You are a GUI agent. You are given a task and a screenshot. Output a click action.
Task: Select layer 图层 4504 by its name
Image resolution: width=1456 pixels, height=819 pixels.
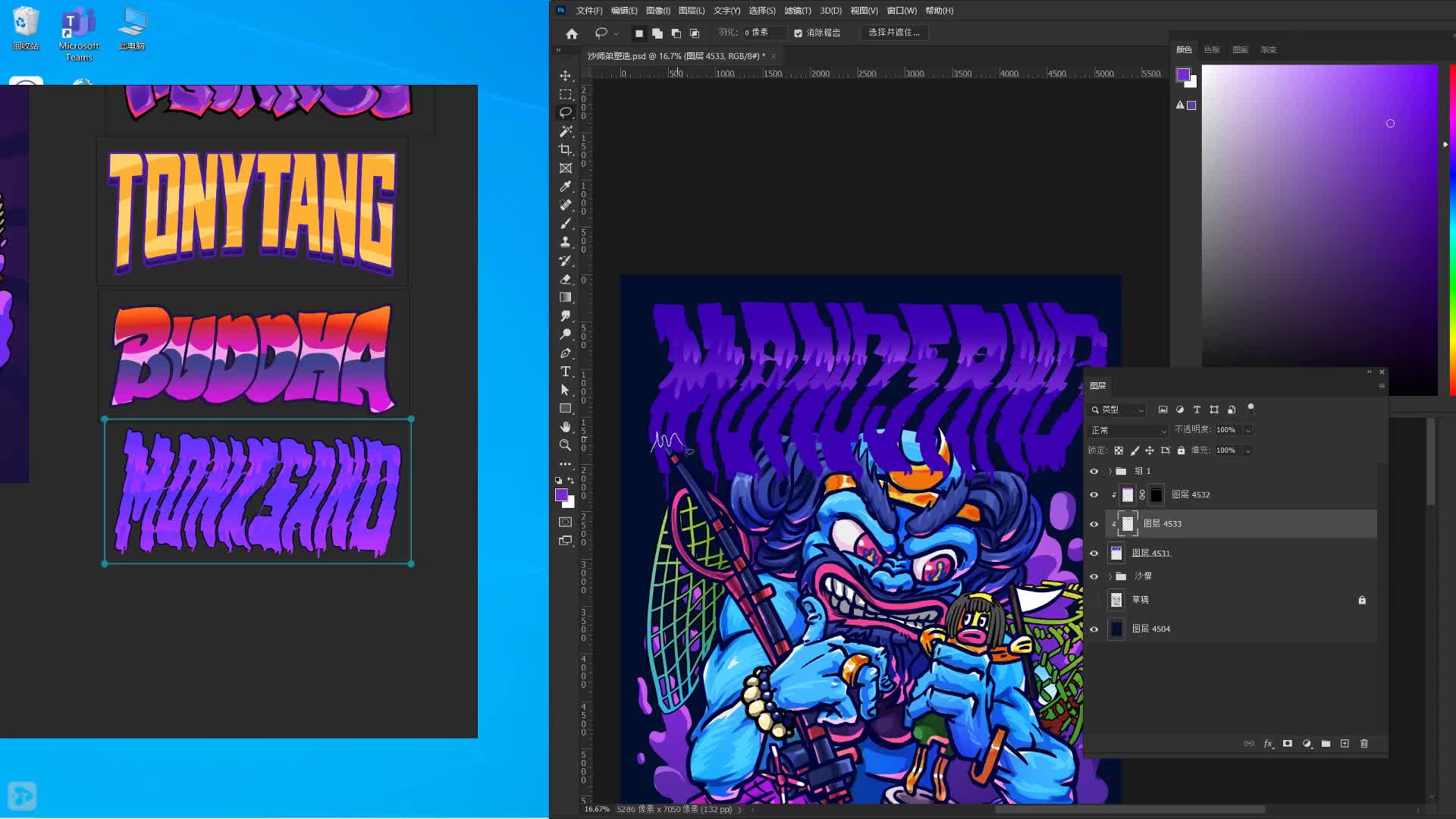click(x=1151, y=629)
